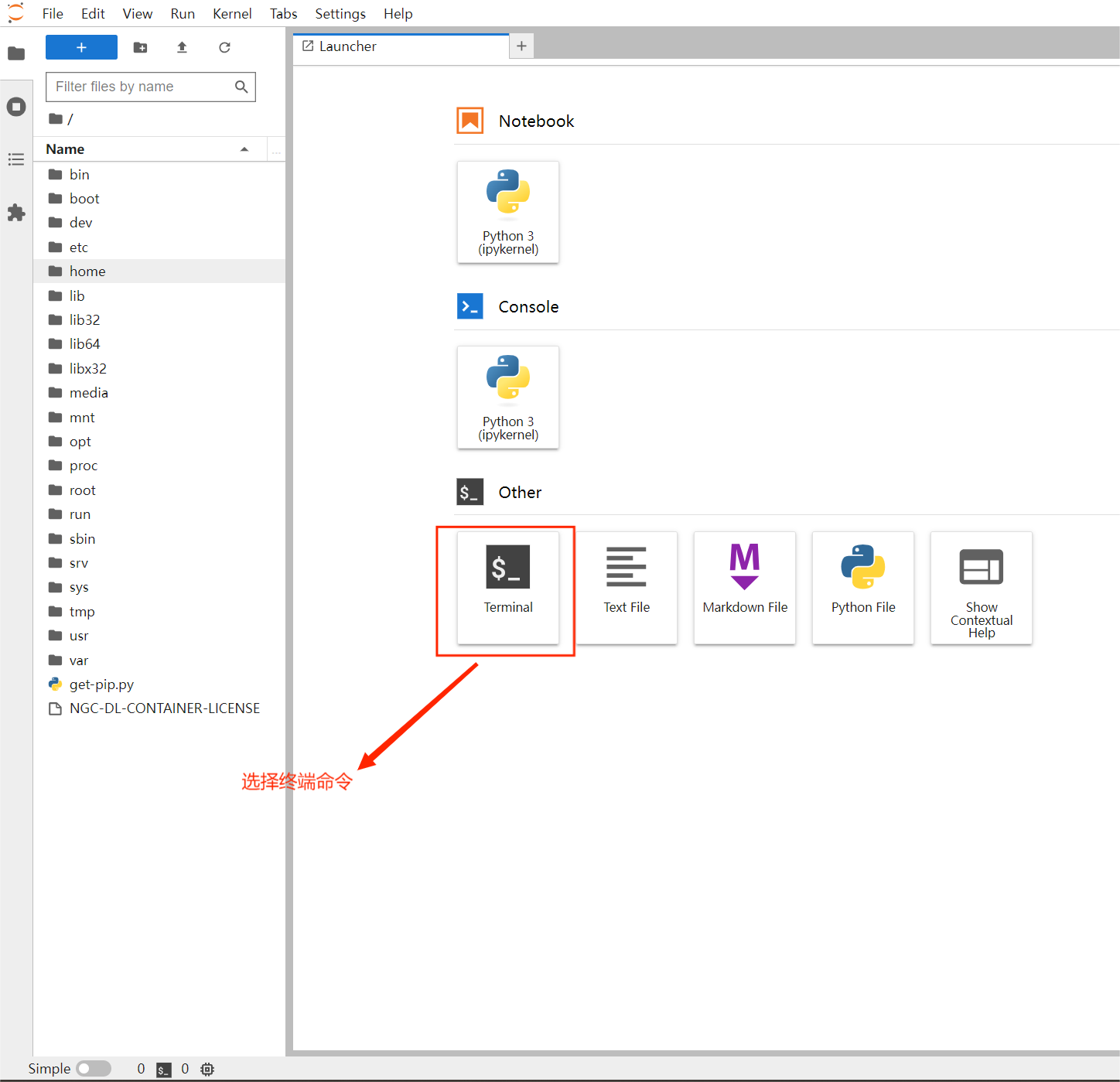Open Show Contextual Help card
Screen dimensions: 1120x1082
coord(982,588)
